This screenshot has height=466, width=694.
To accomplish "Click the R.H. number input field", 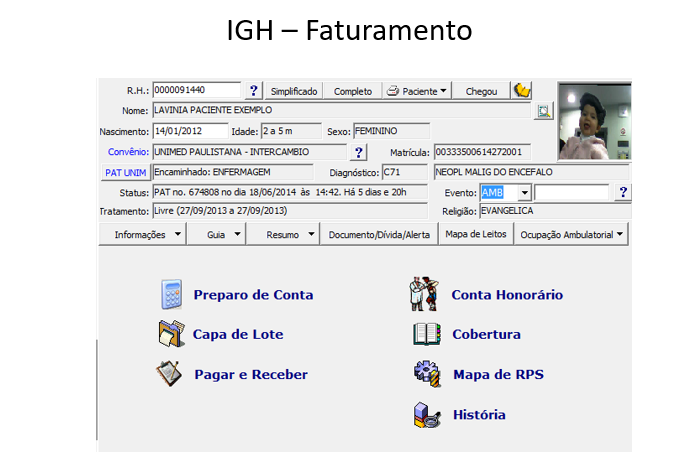I will coord(197,90).
